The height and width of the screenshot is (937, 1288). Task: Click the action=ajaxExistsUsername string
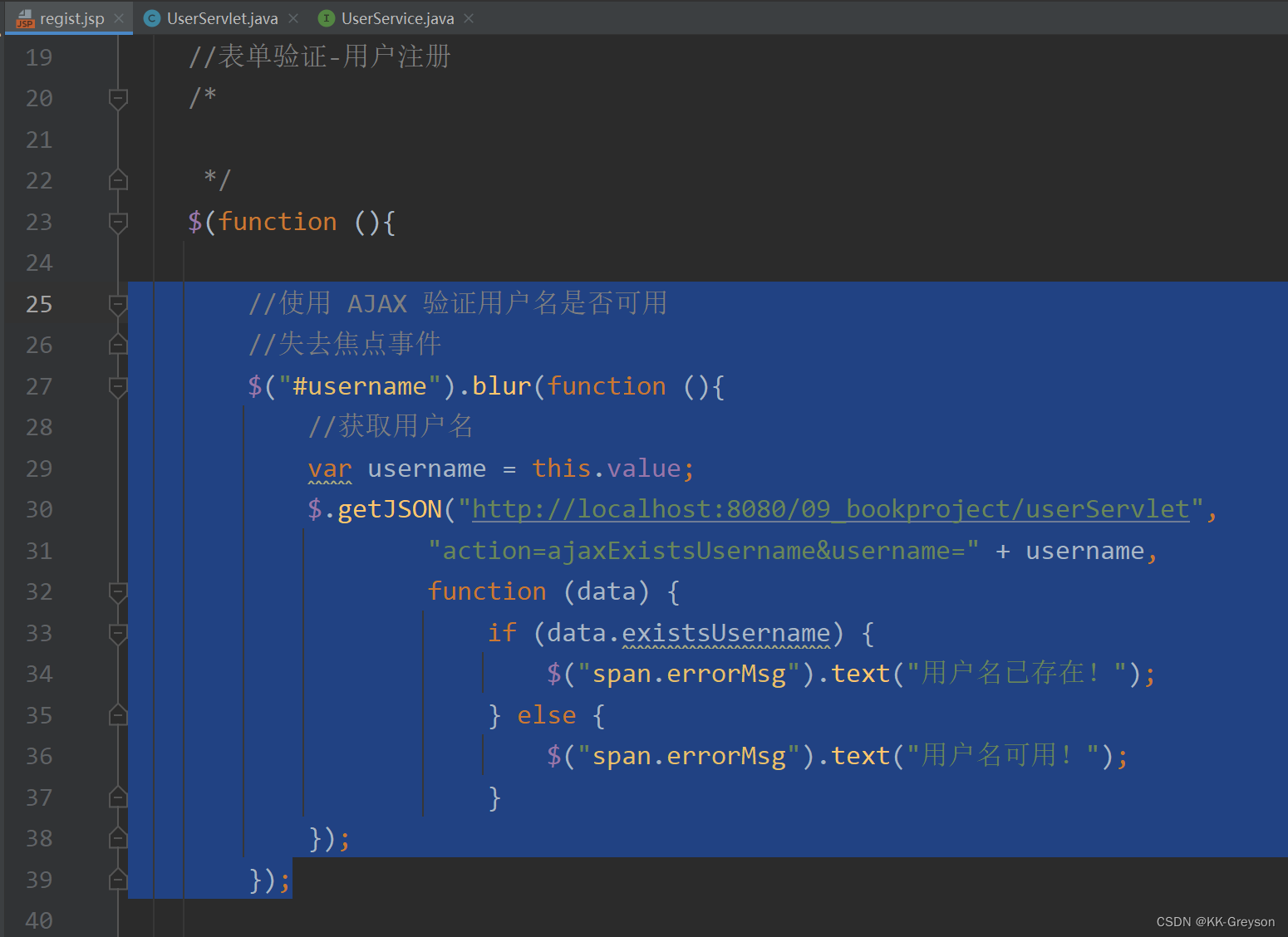point(704,551)
